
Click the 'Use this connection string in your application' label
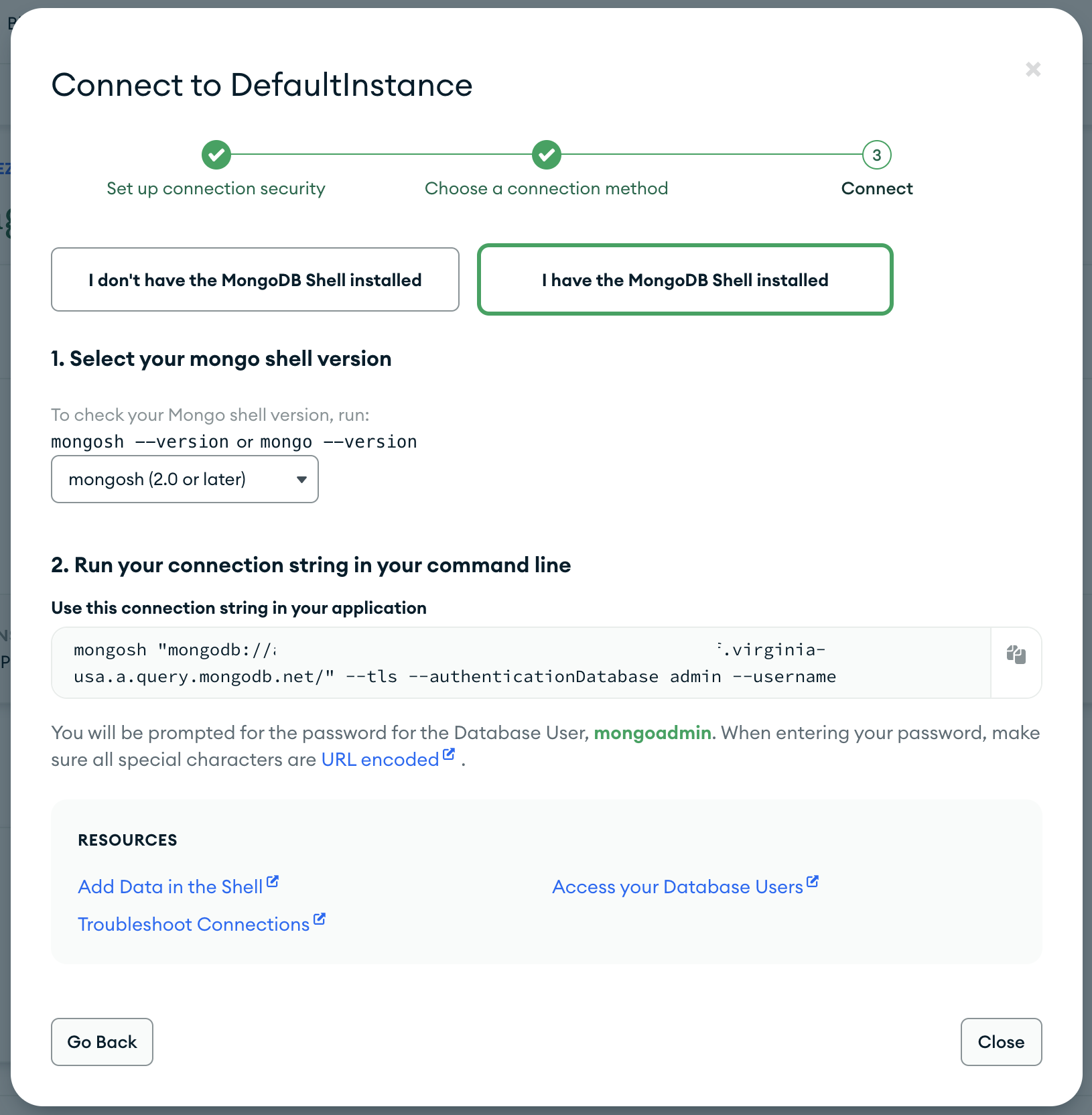[239, 608]
